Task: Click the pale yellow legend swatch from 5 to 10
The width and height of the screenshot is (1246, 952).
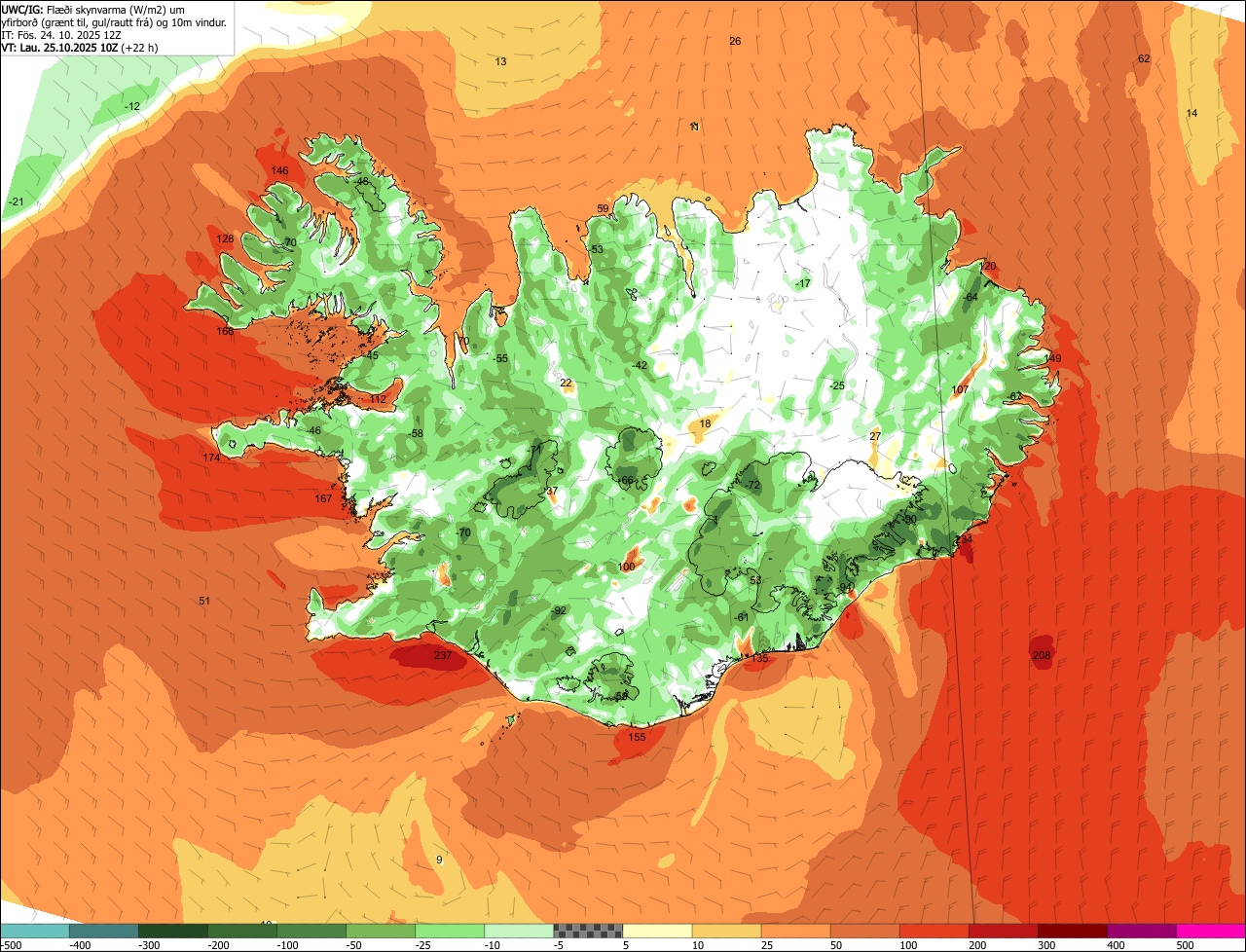Action: 657,931
